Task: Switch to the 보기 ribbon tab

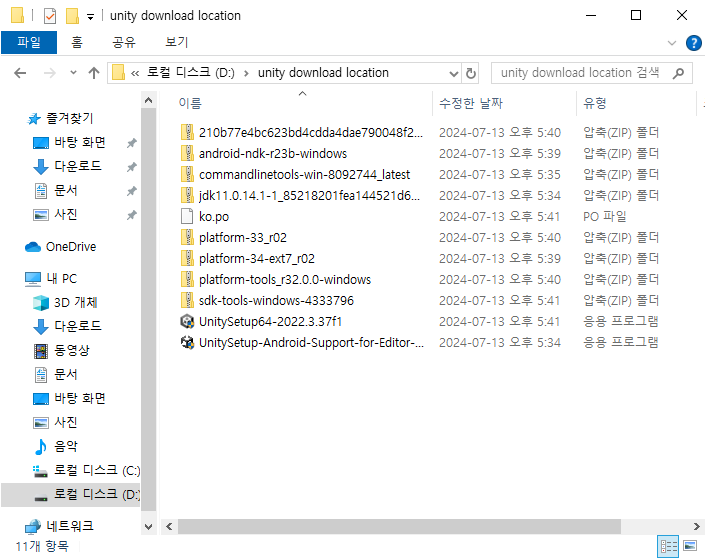Action: click(x=176, y=42)
